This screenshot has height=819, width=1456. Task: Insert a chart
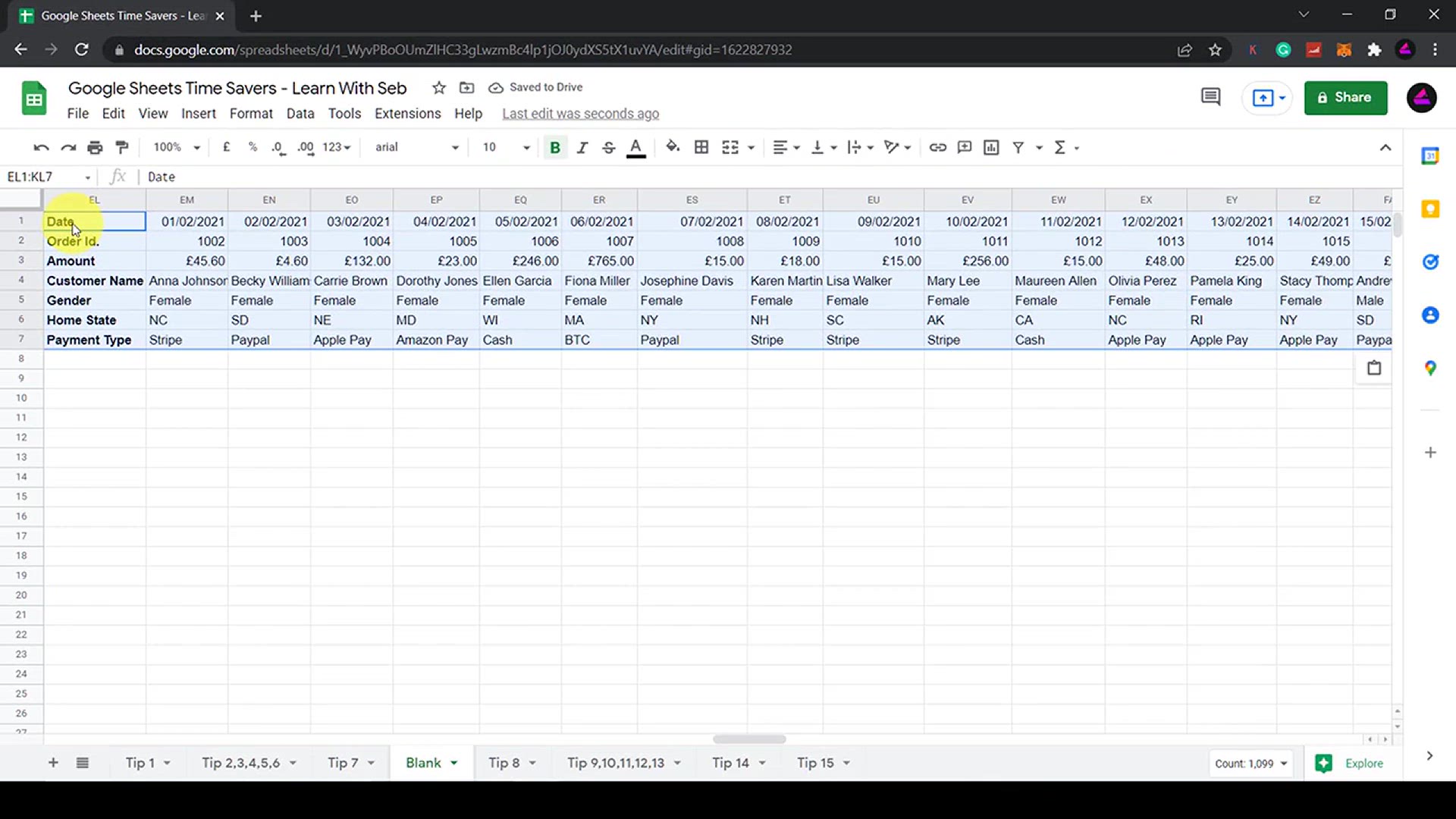991,147
